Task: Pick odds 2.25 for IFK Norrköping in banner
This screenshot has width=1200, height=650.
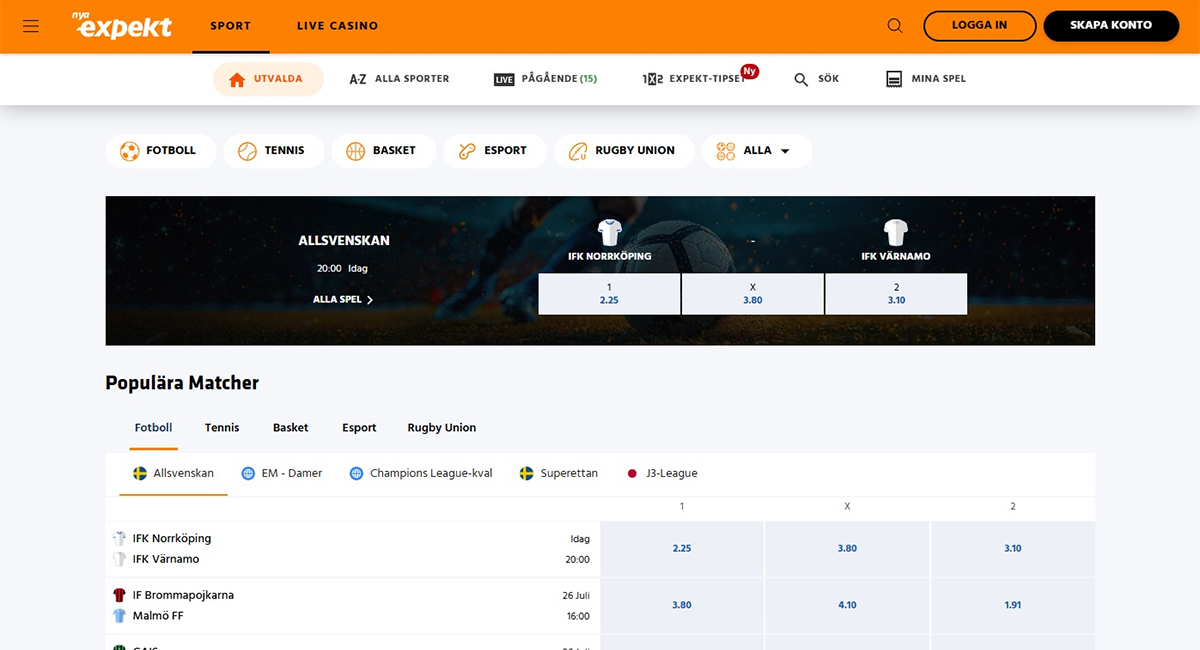Action: click(609, 294)
